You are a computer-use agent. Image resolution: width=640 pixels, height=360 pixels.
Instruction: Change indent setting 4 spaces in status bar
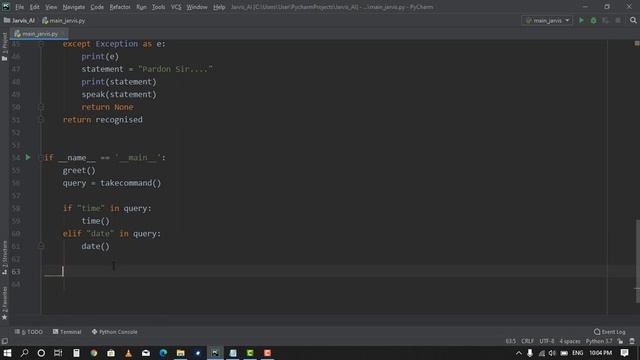[x=570, y=341]
